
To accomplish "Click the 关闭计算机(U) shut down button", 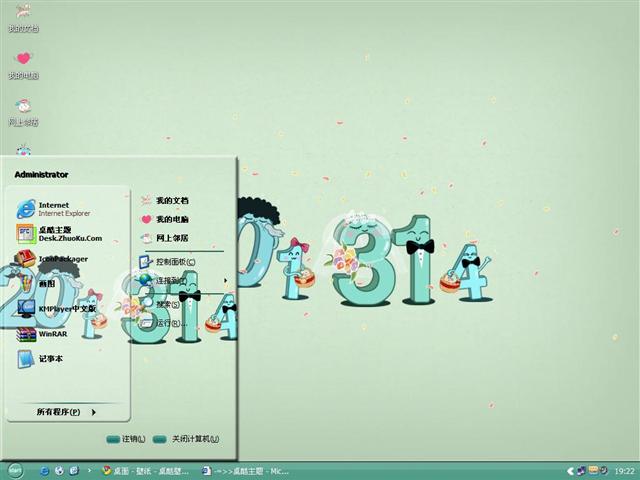I will click(186, 439).
